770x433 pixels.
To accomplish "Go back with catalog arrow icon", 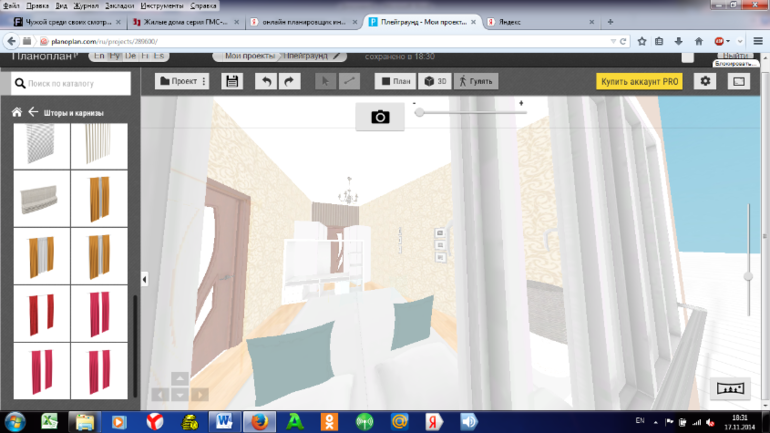I will click(x=32, y=113).
